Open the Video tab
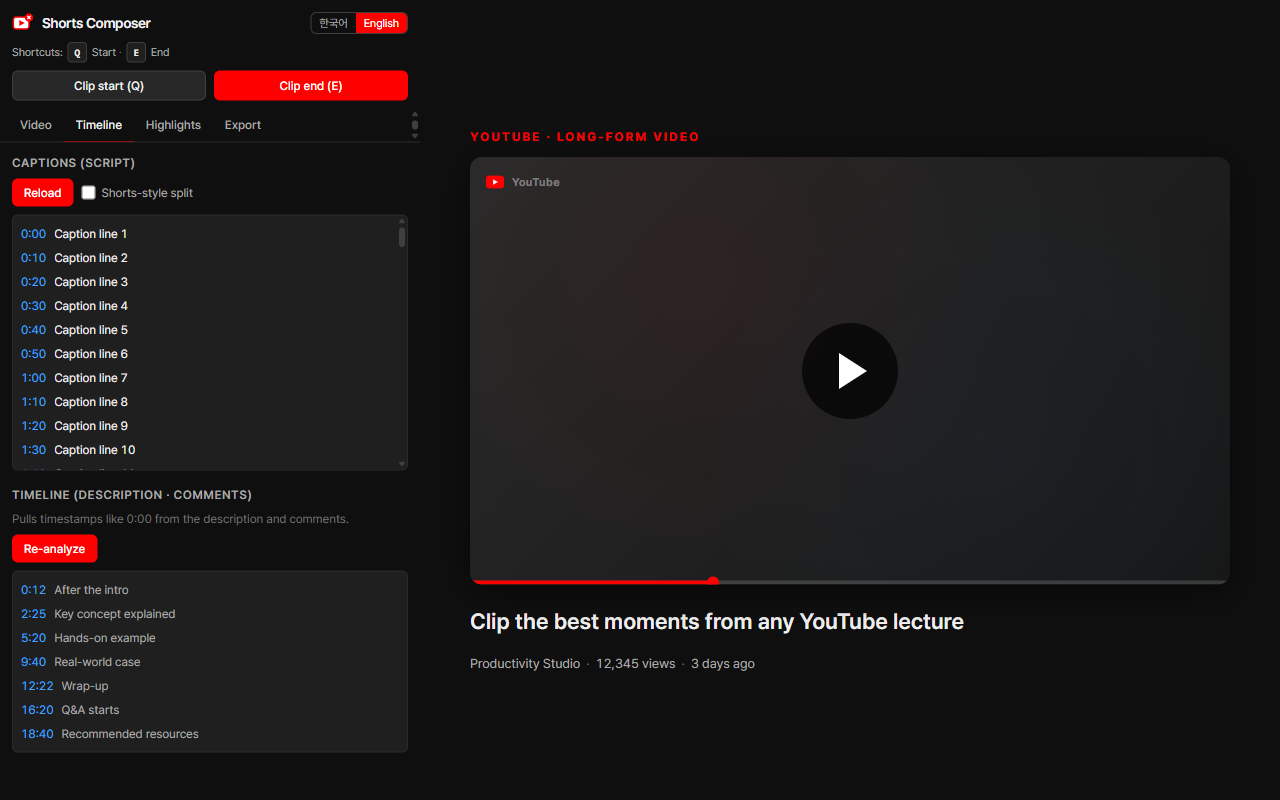 pyautogui.click(x=36, y=125)
